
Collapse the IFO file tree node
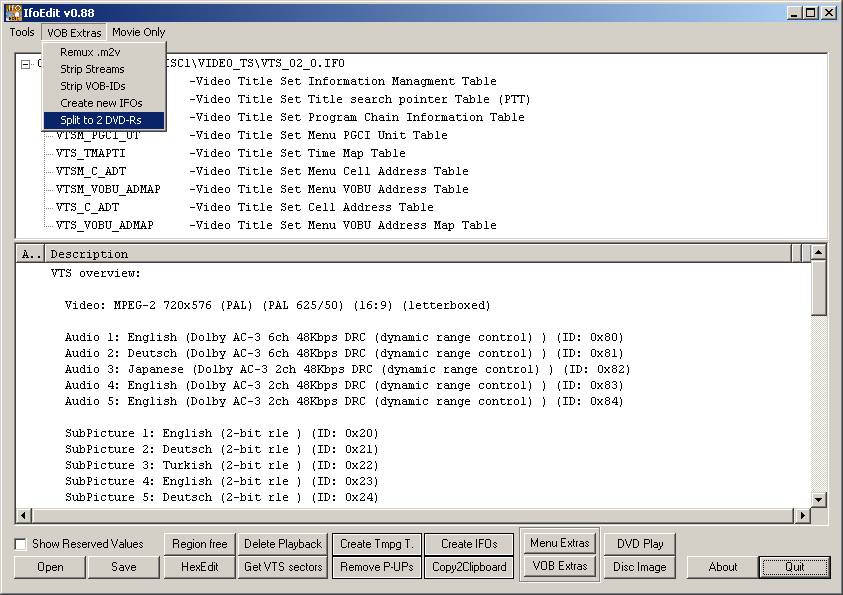[26, 64]
